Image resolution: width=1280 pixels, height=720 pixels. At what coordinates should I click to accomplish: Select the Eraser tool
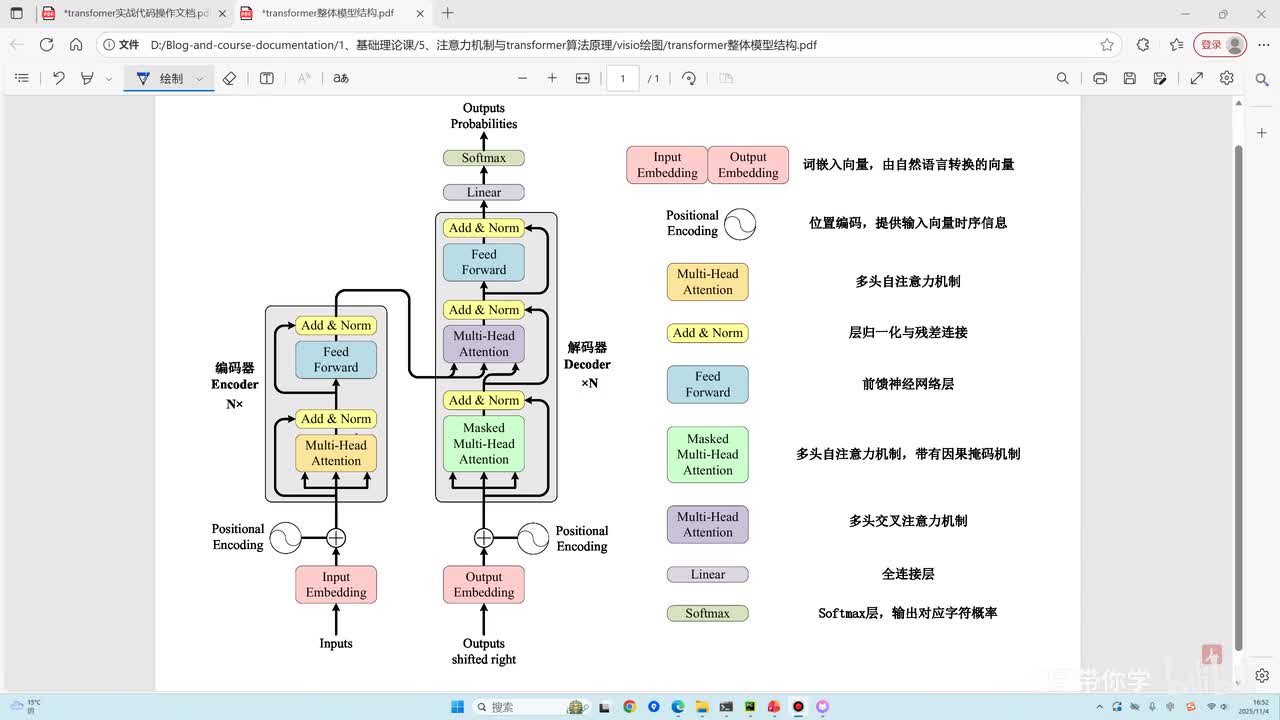point(229,78)
